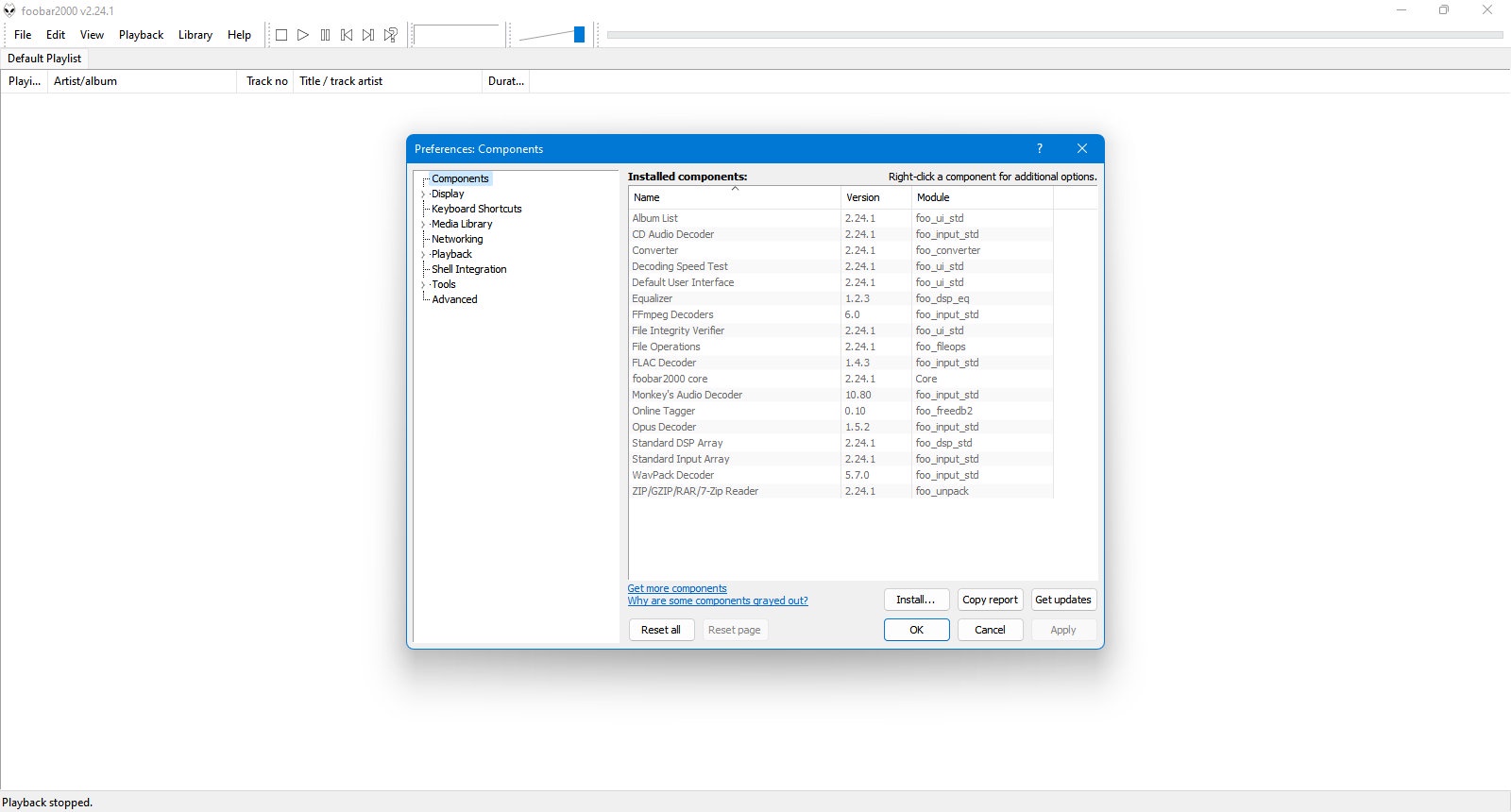Expand the Media Library tree node
The width and height of the screenshot is (1511, 812).
coord(423,225)
